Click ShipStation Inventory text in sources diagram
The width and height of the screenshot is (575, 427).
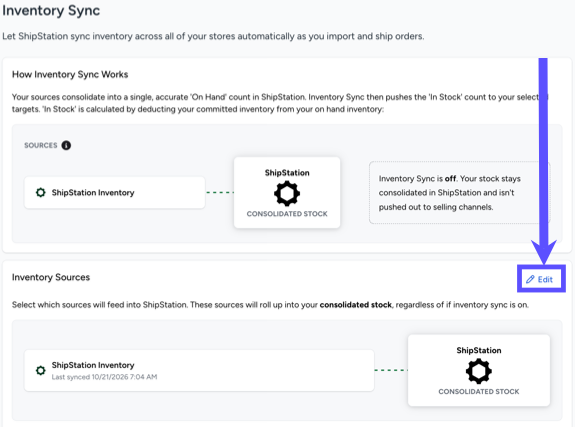coord(93,193)
